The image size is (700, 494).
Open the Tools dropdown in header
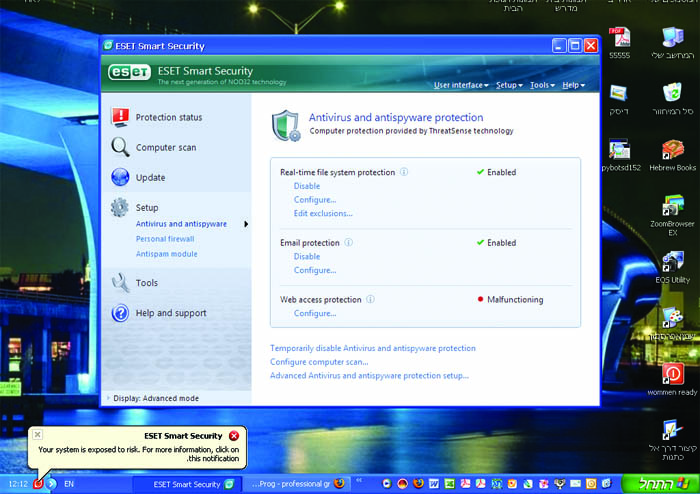[542, 85]
